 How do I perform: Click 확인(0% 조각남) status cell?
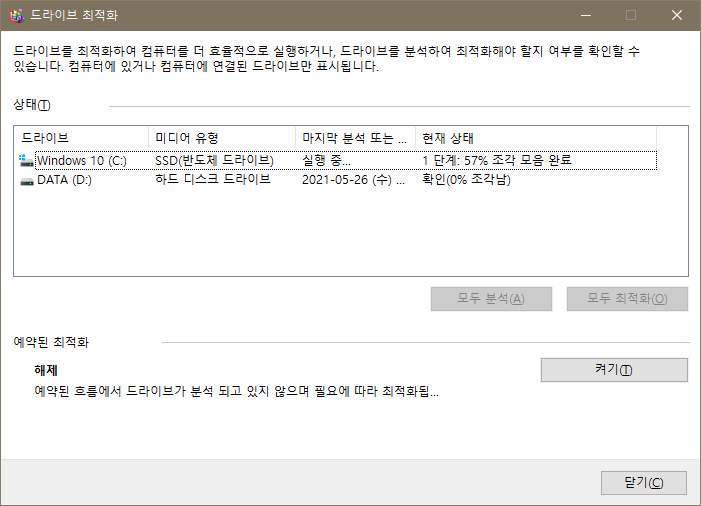[466, 180]
